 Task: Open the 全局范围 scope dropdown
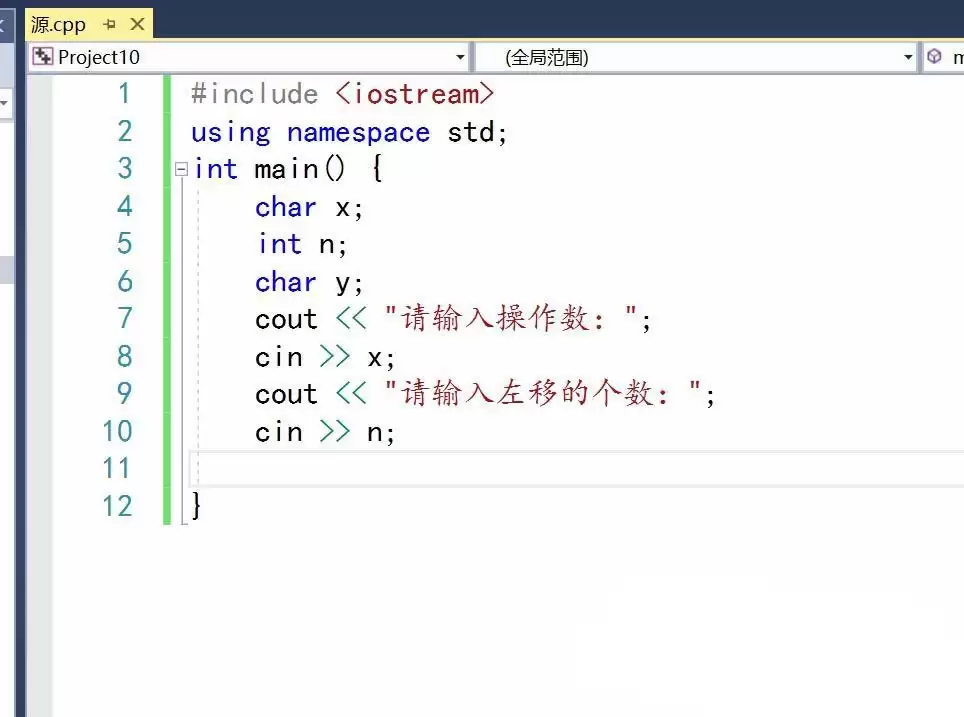908,58
